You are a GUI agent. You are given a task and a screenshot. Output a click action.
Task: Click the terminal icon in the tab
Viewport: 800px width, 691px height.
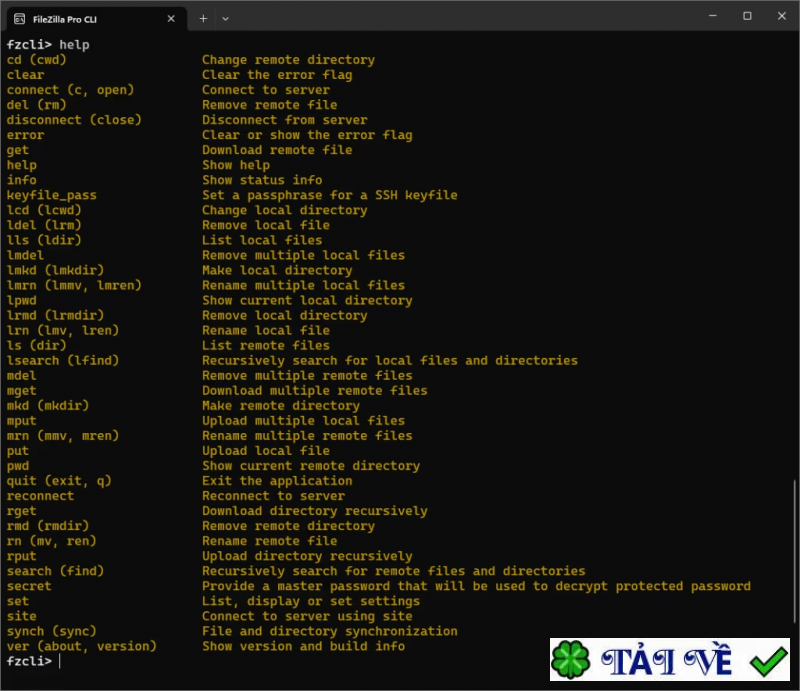tap(19, 19)
